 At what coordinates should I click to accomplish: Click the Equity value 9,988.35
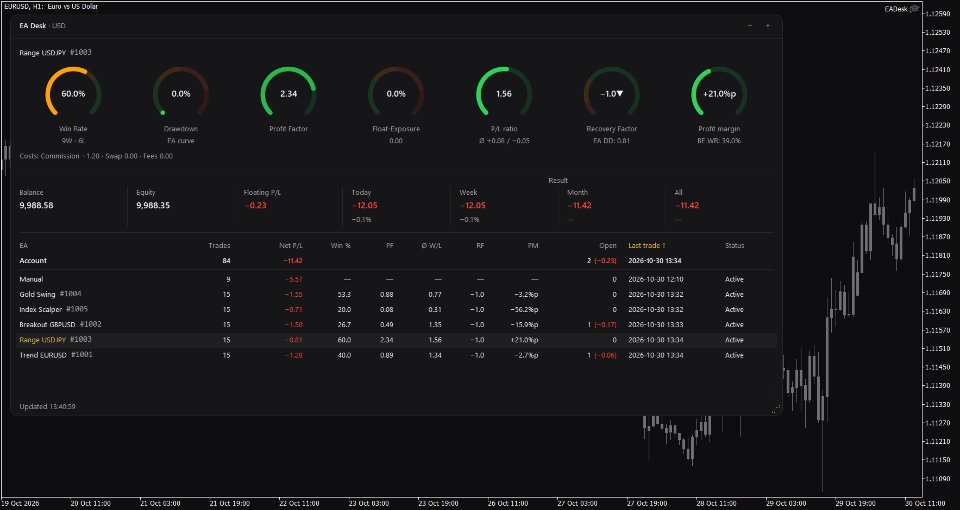[153, 205]
